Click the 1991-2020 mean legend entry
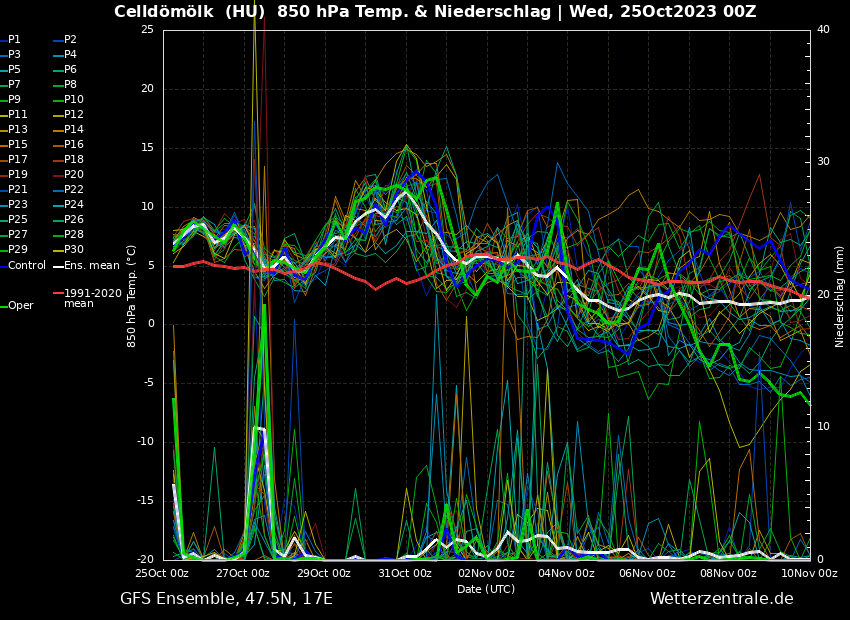850x620 pixels. click(92, 298)
